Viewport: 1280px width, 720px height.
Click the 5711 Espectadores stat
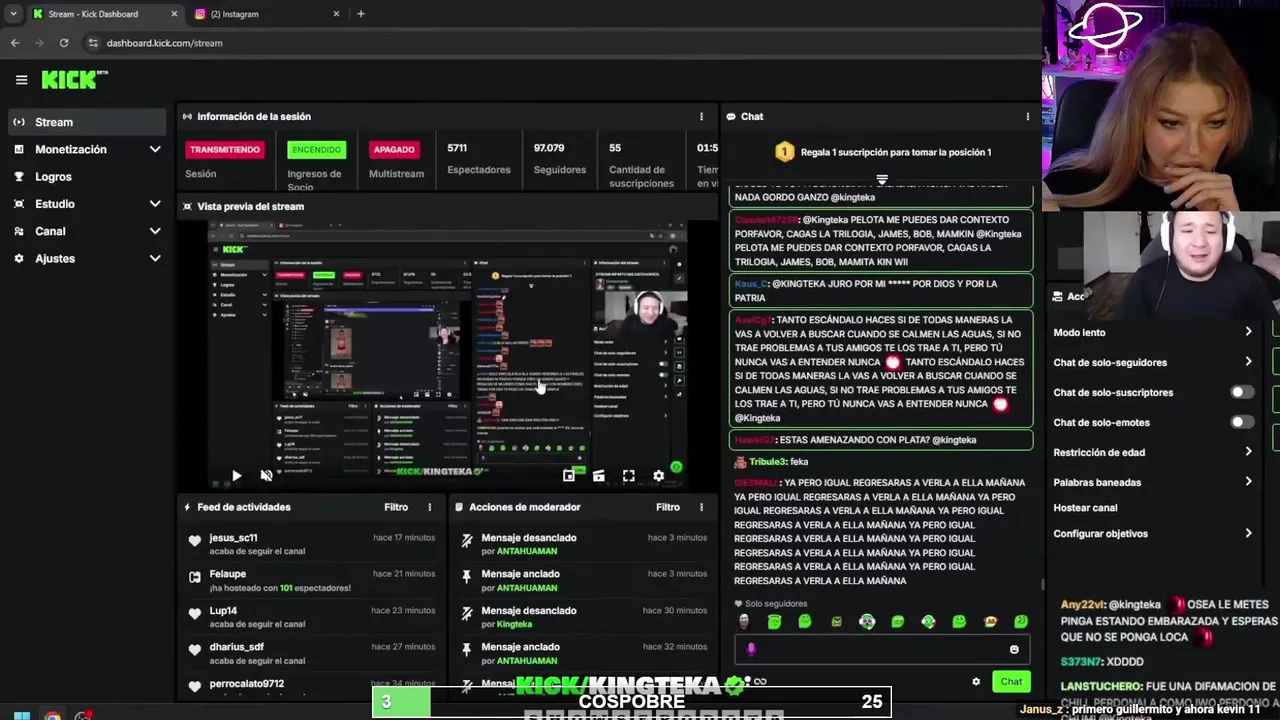(x=479, y=158)
